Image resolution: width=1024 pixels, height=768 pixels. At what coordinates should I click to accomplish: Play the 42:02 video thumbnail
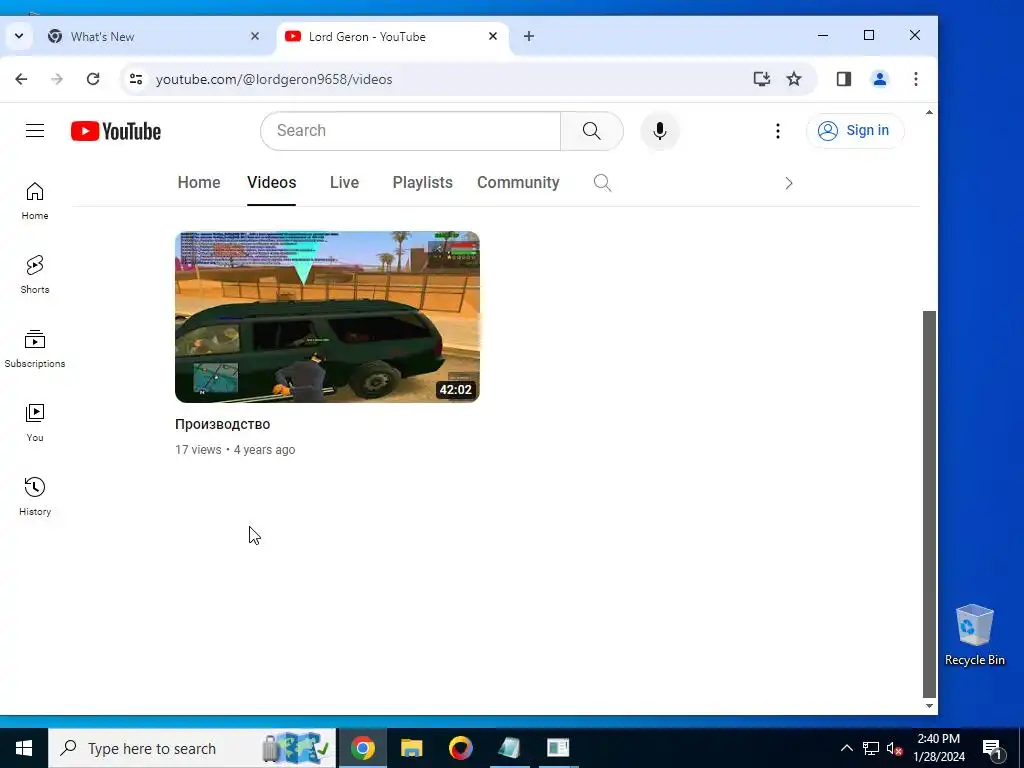click(327, 317)
